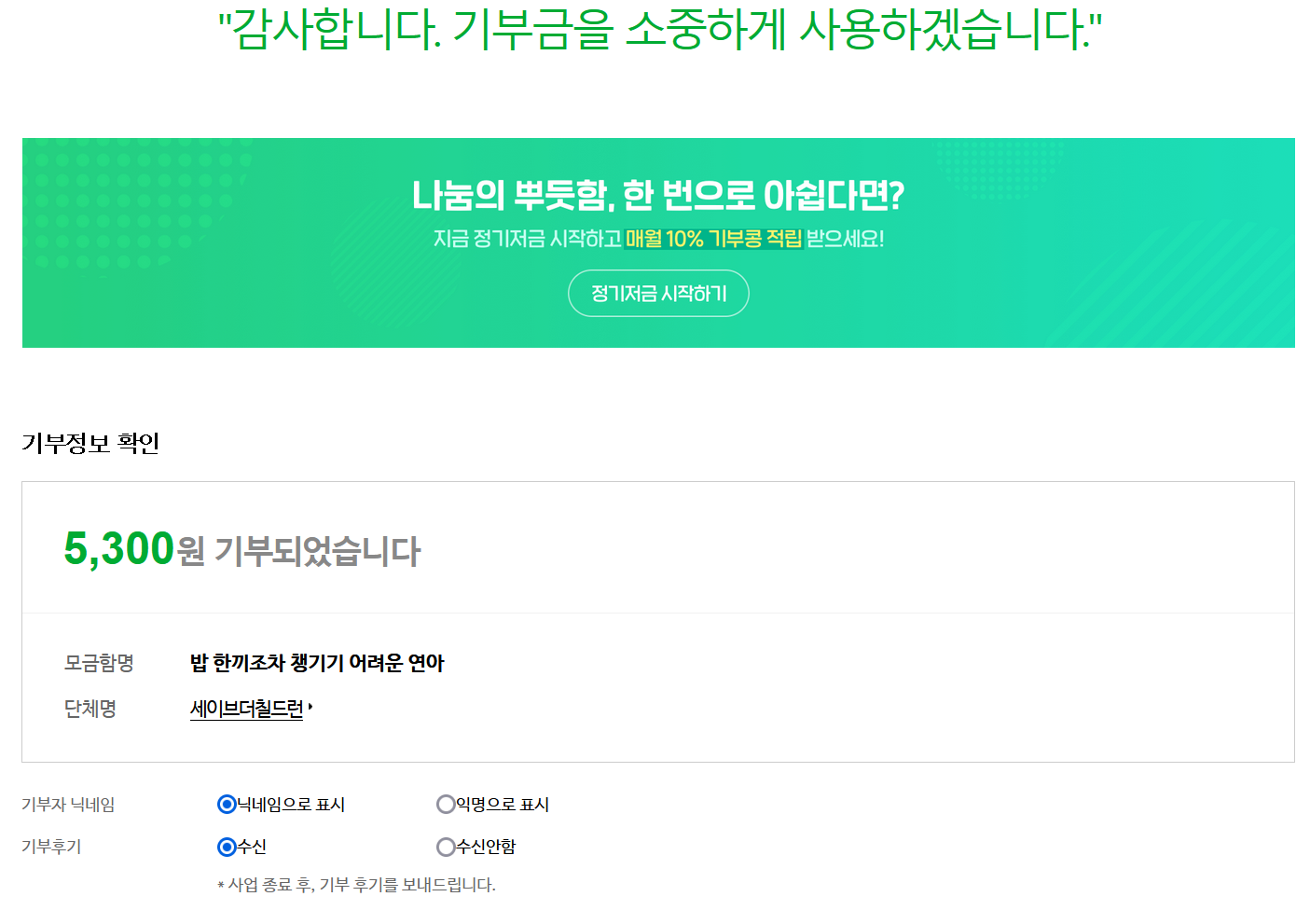Click the 기부자 닉네임 label

(68, 805)
